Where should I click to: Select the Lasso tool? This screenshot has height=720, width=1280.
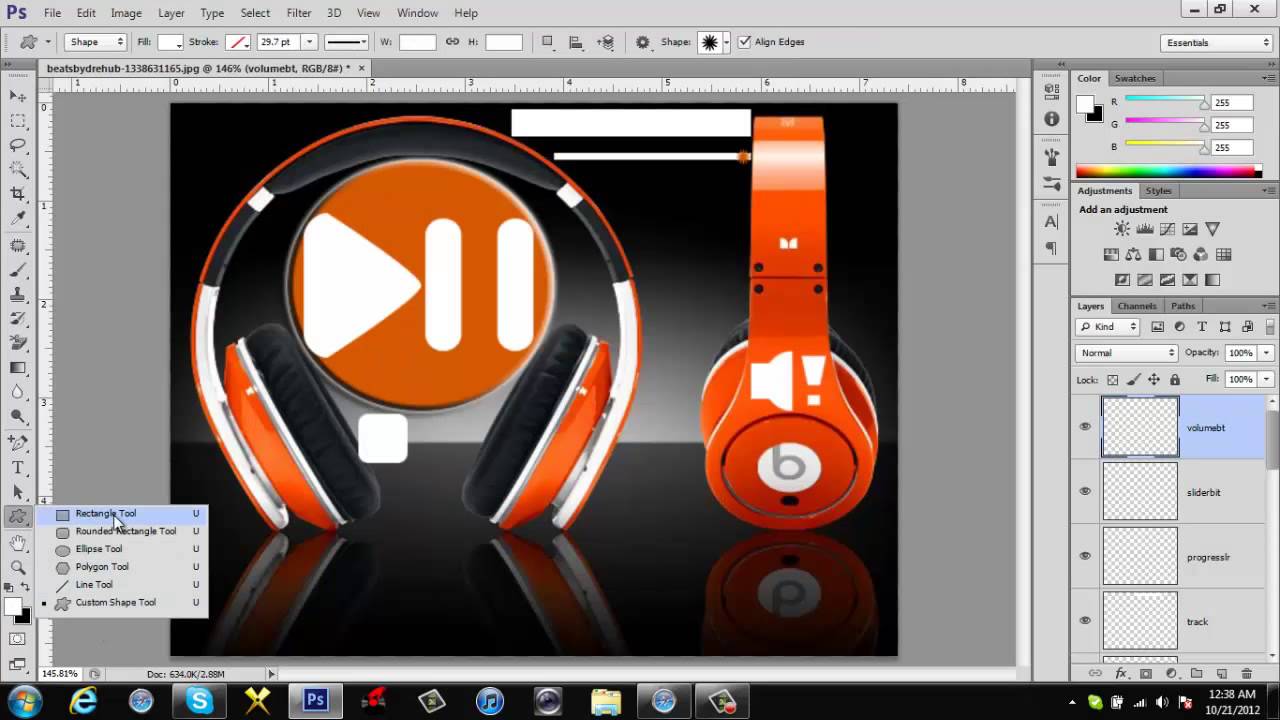pyautogui.click(x=18, y=145)
